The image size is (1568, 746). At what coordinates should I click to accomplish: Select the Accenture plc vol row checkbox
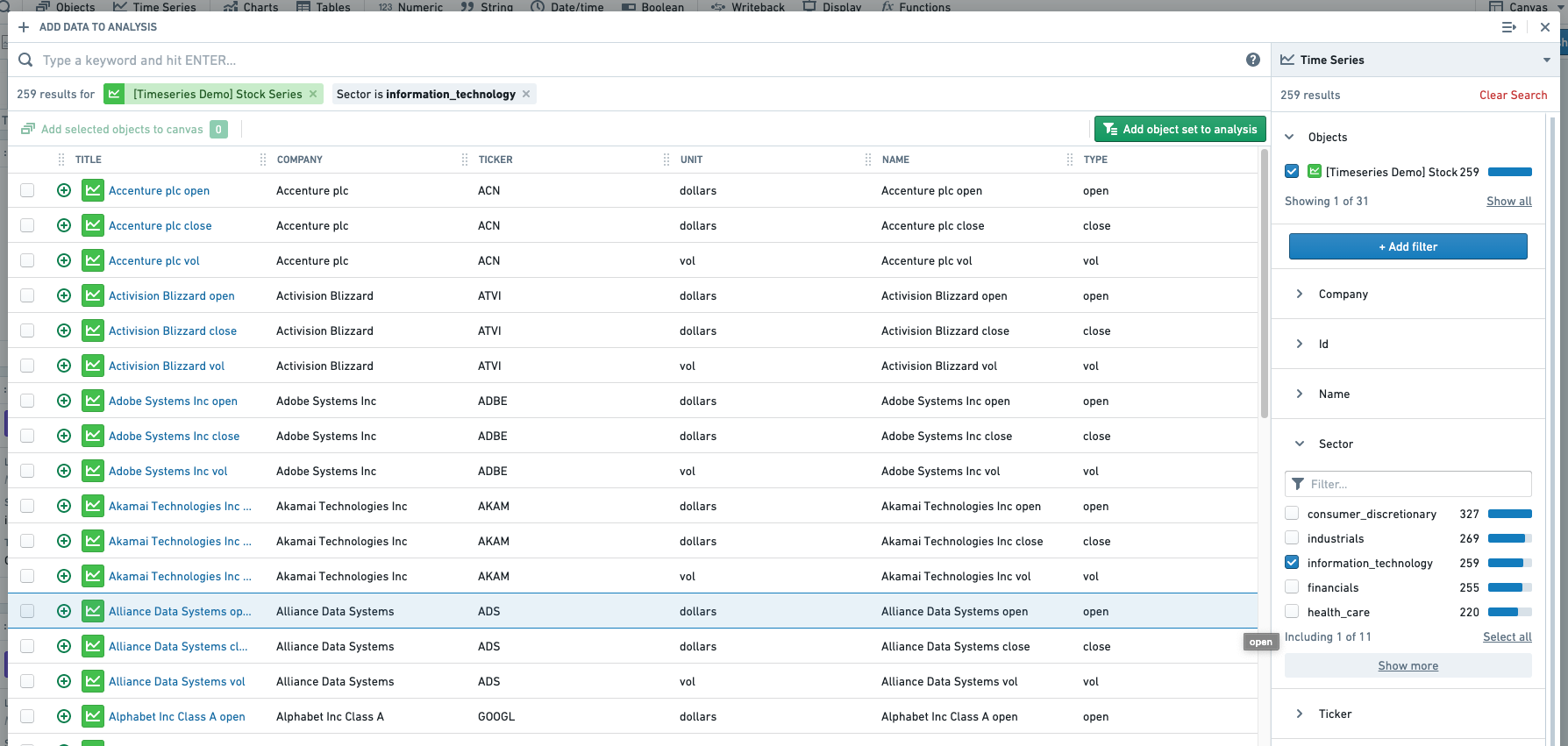(x=27, y=260)
